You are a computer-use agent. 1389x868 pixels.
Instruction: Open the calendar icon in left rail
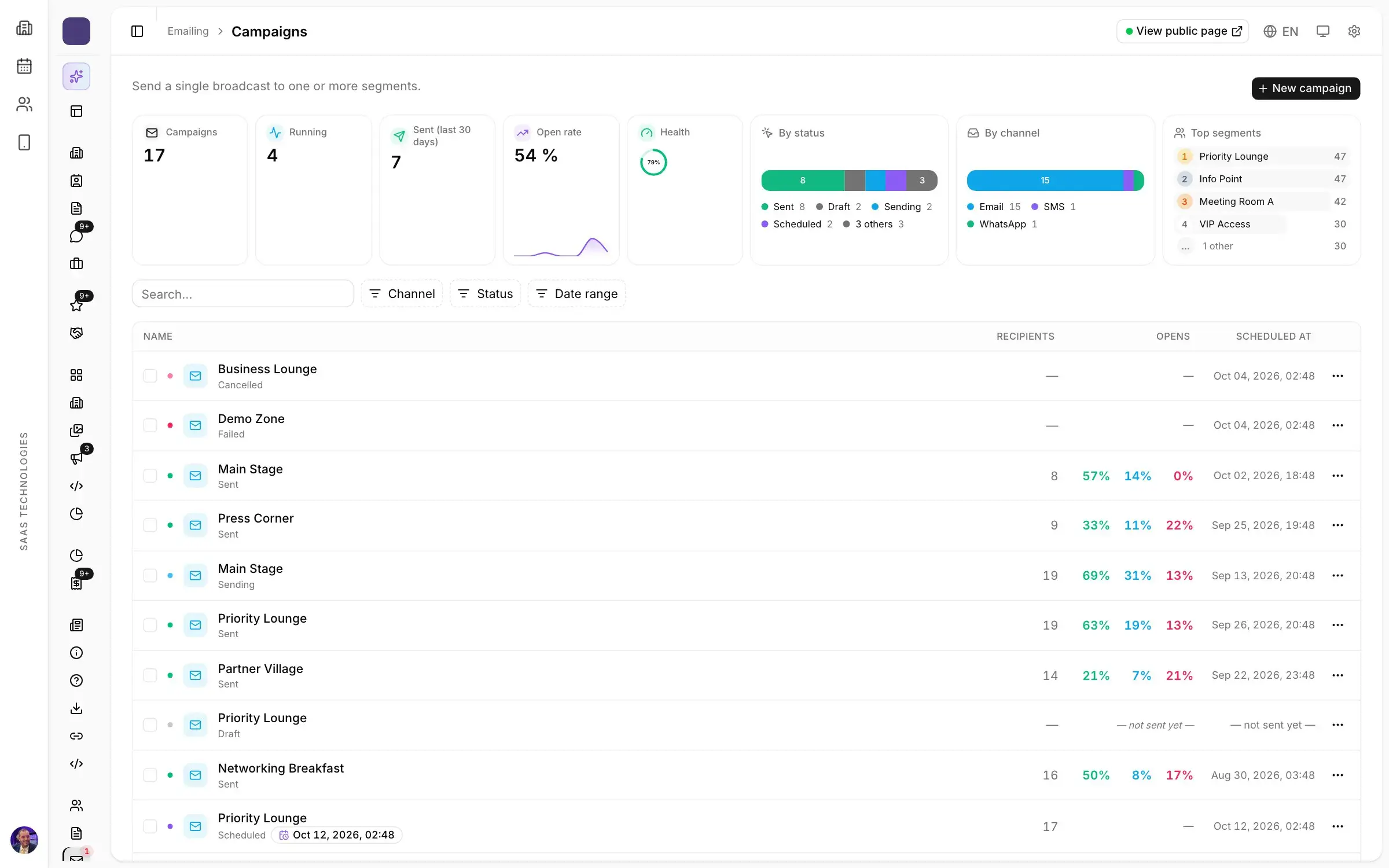point(24,66)
